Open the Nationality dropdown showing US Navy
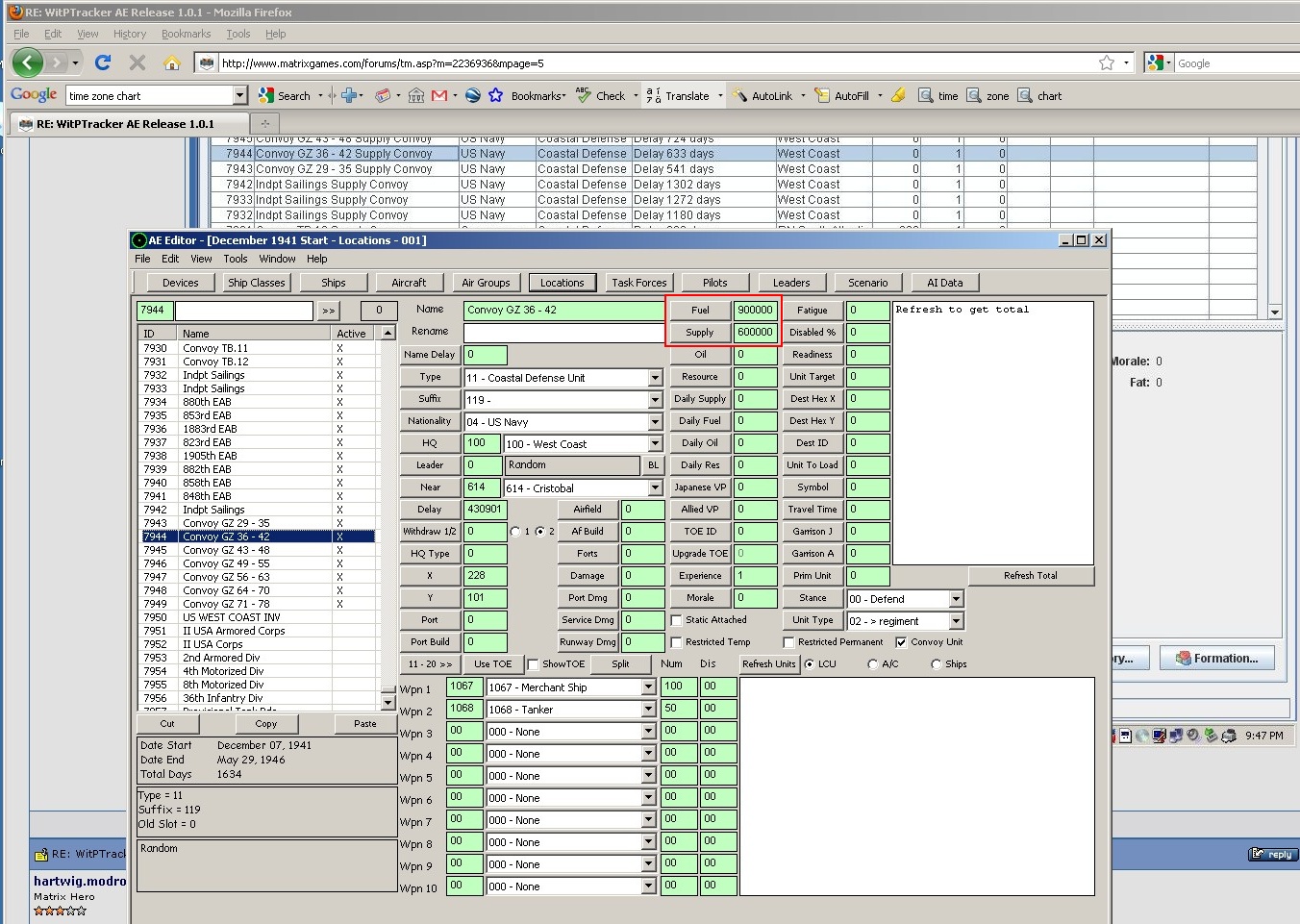Screen dimensions: 1300x924 pos(655,422)
